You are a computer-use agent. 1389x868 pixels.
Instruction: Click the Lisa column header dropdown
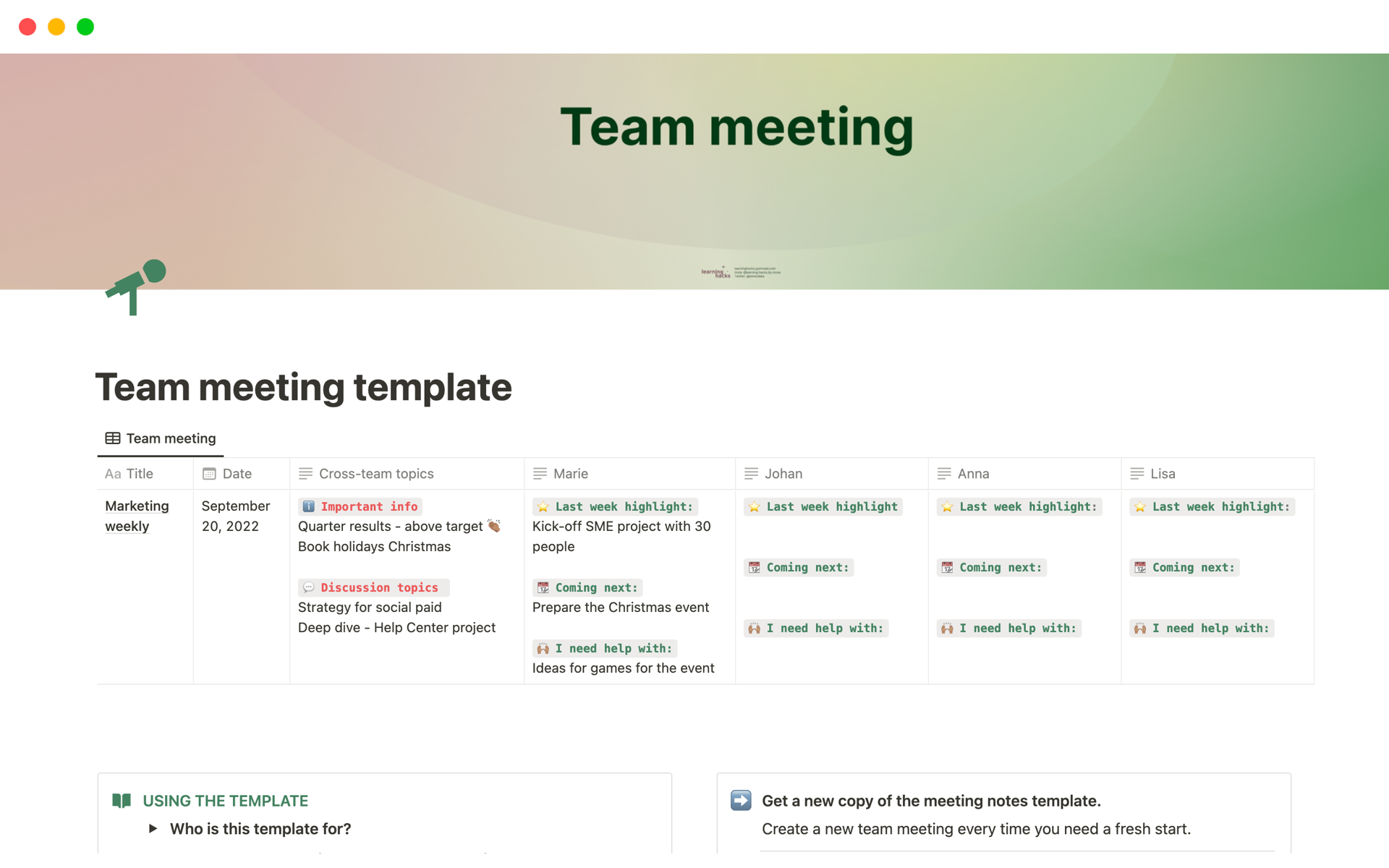click(1162, 473)
